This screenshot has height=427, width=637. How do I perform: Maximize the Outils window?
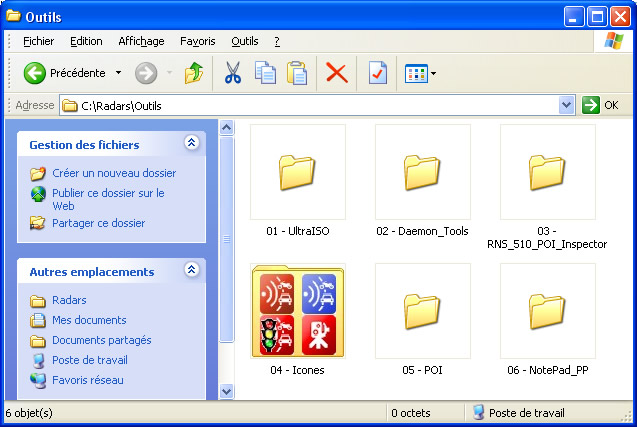tap(597, 17)
